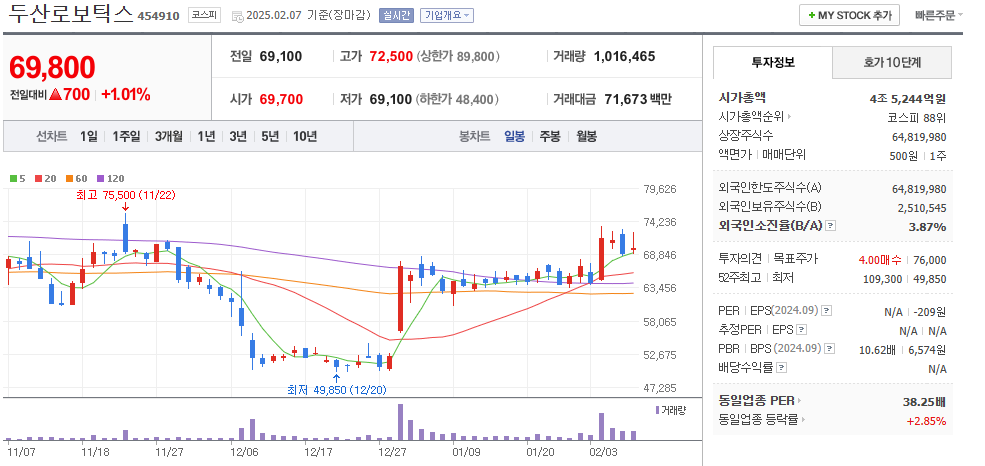
Task: Open help icon beside 추정PER EPS
Action: [801, 330]
